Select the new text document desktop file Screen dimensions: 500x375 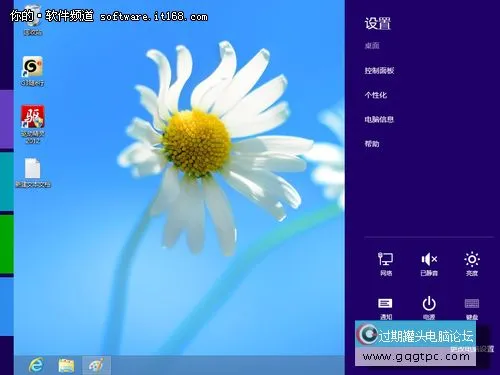point(33,173)
